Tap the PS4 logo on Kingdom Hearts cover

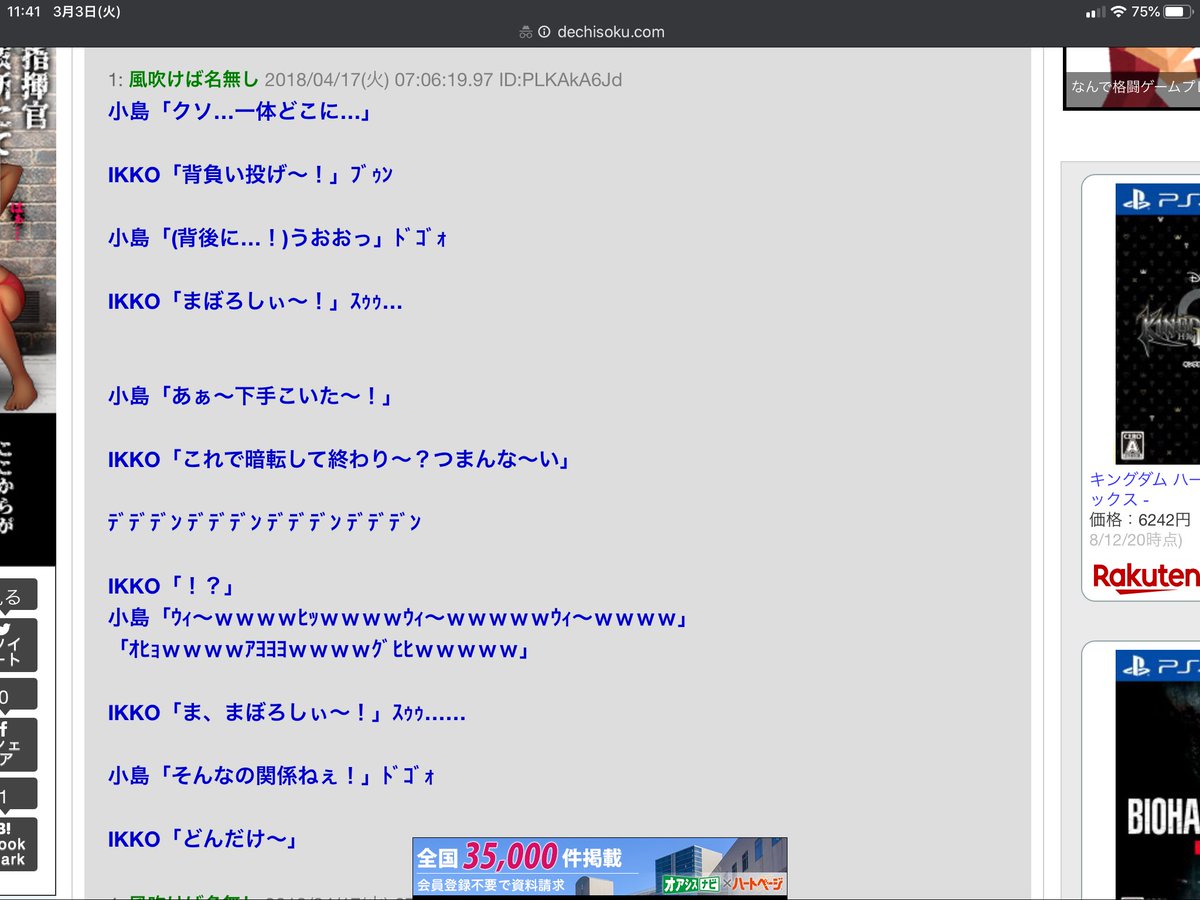click(1160, 199)
